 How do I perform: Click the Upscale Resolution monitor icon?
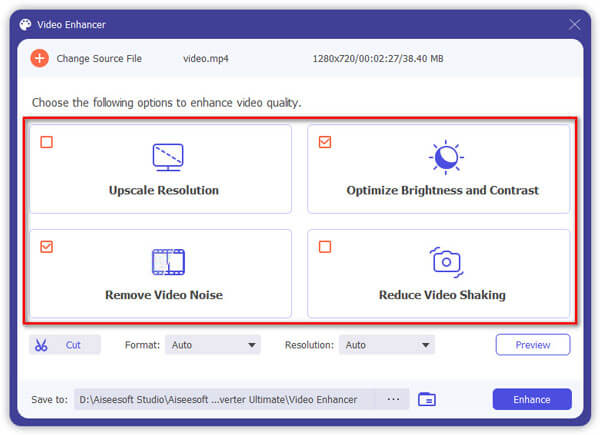(x=168, y=157)
